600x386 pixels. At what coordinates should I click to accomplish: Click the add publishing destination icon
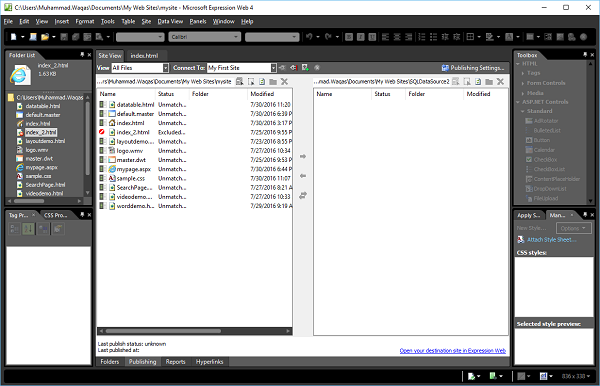tap(305, 68)
